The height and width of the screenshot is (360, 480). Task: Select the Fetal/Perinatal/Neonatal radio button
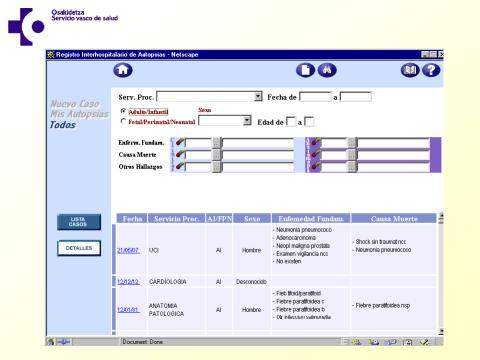[x=123, y=121]
